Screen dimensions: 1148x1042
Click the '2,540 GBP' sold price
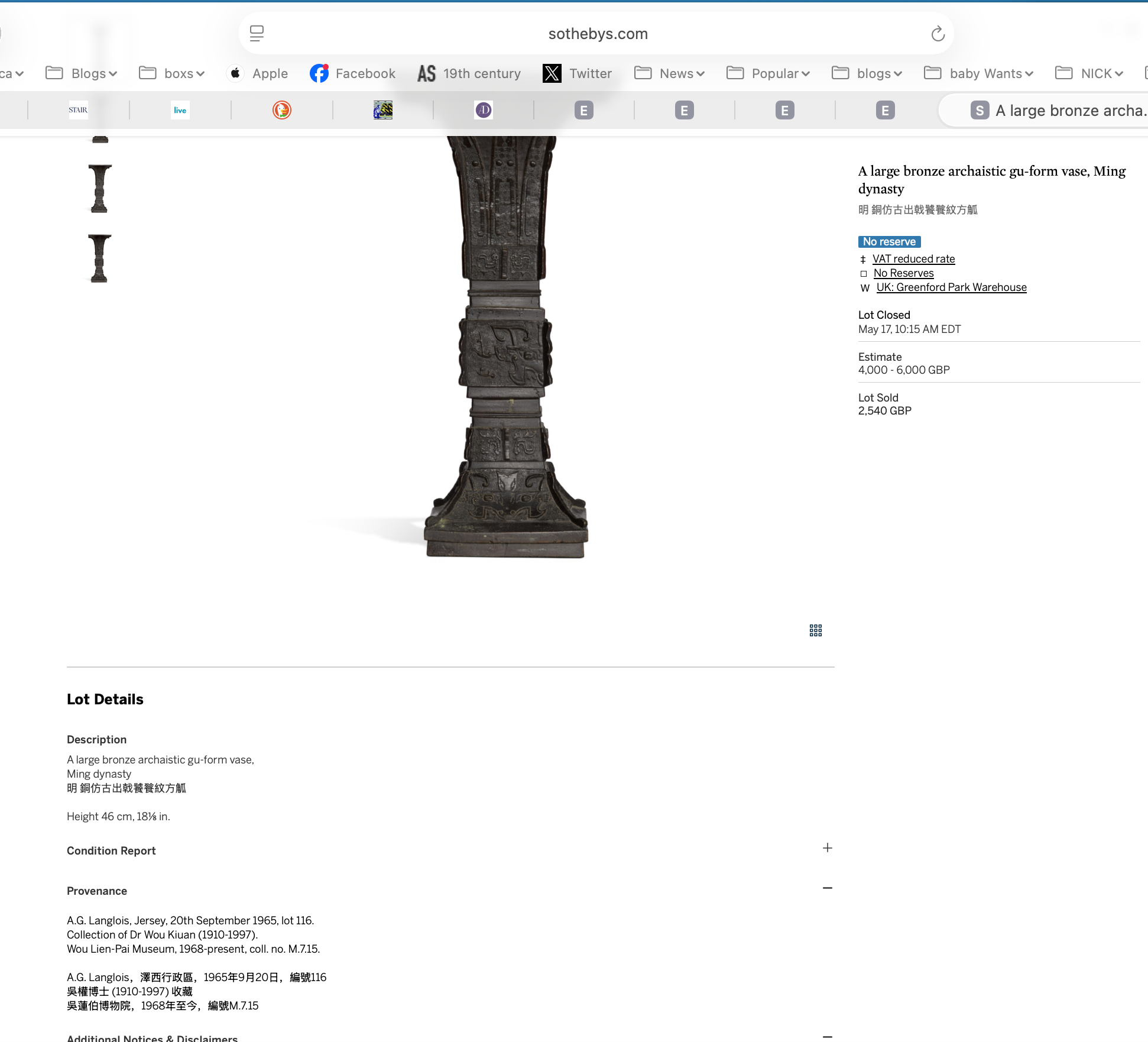click(x=884, y=411)
